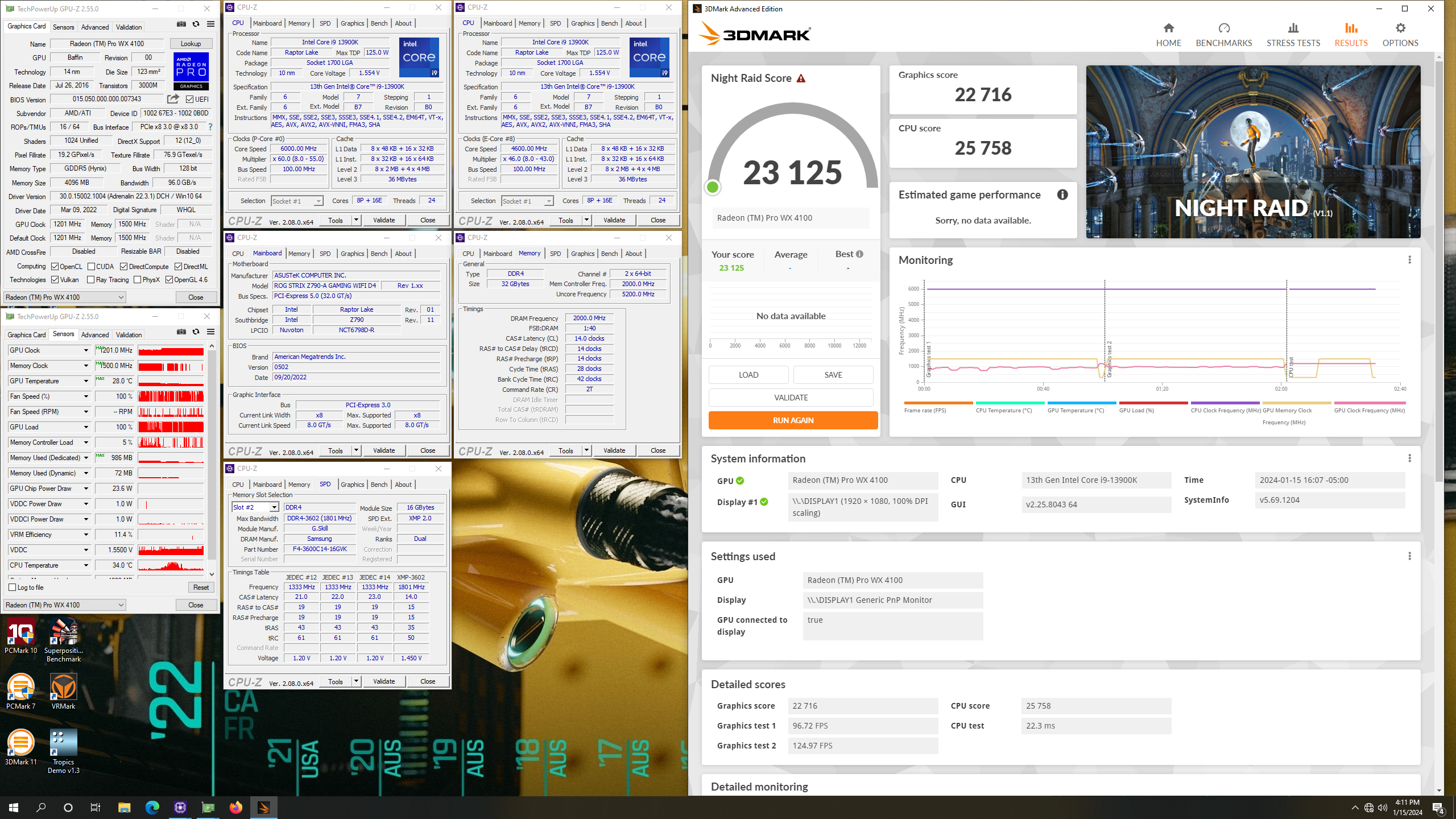Click the BIOS version share/export icon in GPU-Z
This screenshot has width=1456, height=819.
(173, 99)
